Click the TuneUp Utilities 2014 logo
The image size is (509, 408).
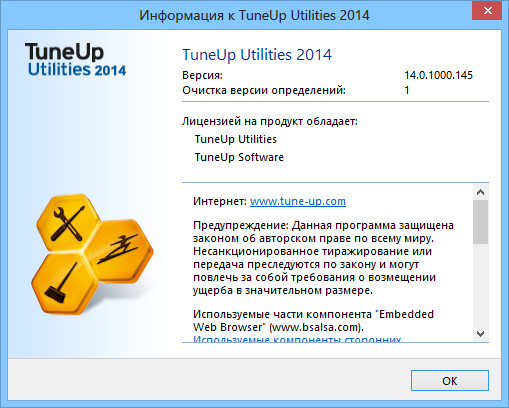[x=76, y=60]
